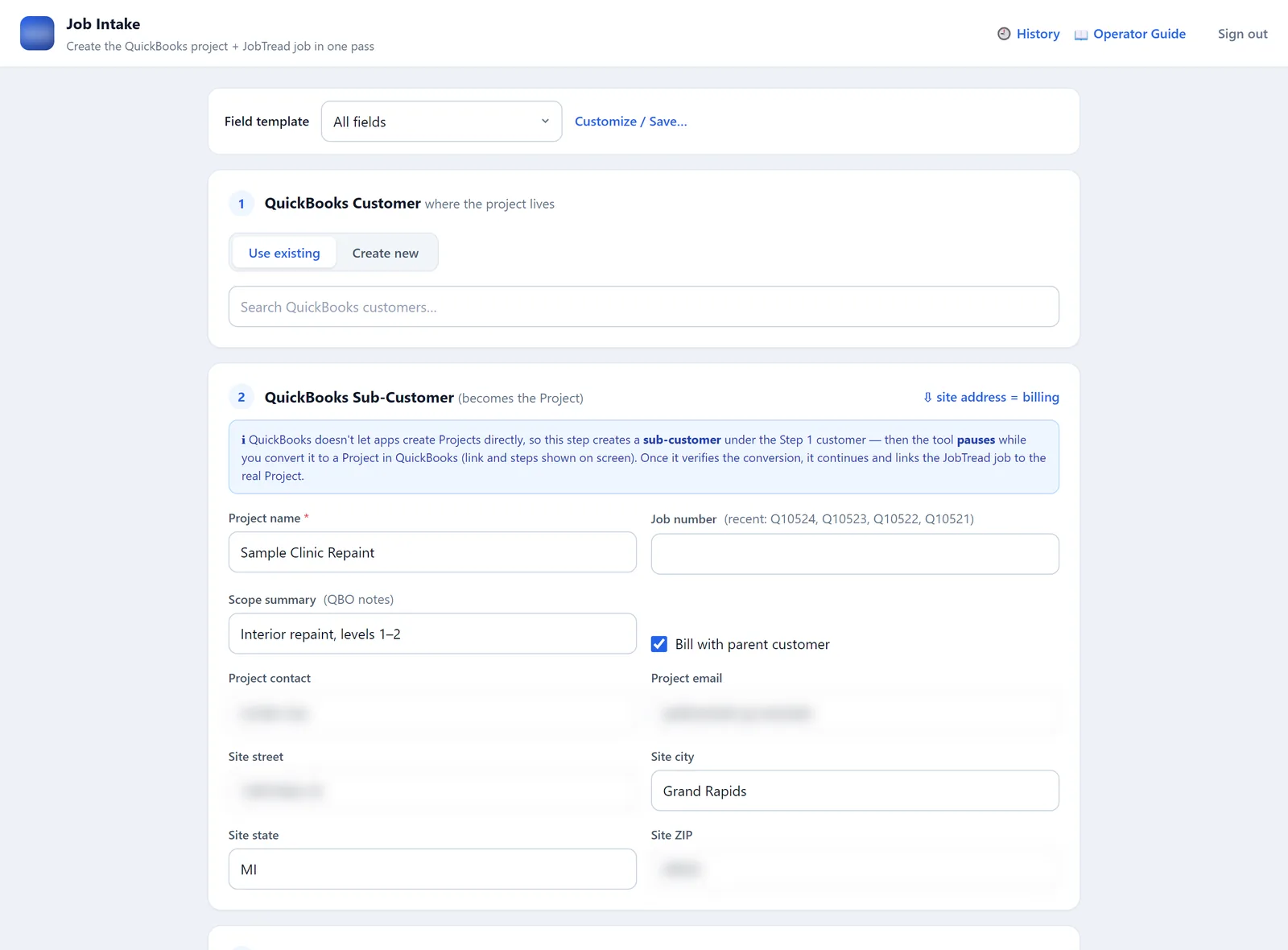Click the 'Field template' label
The width and height of the screenshot is (1288, 950).
pos(266,122)
